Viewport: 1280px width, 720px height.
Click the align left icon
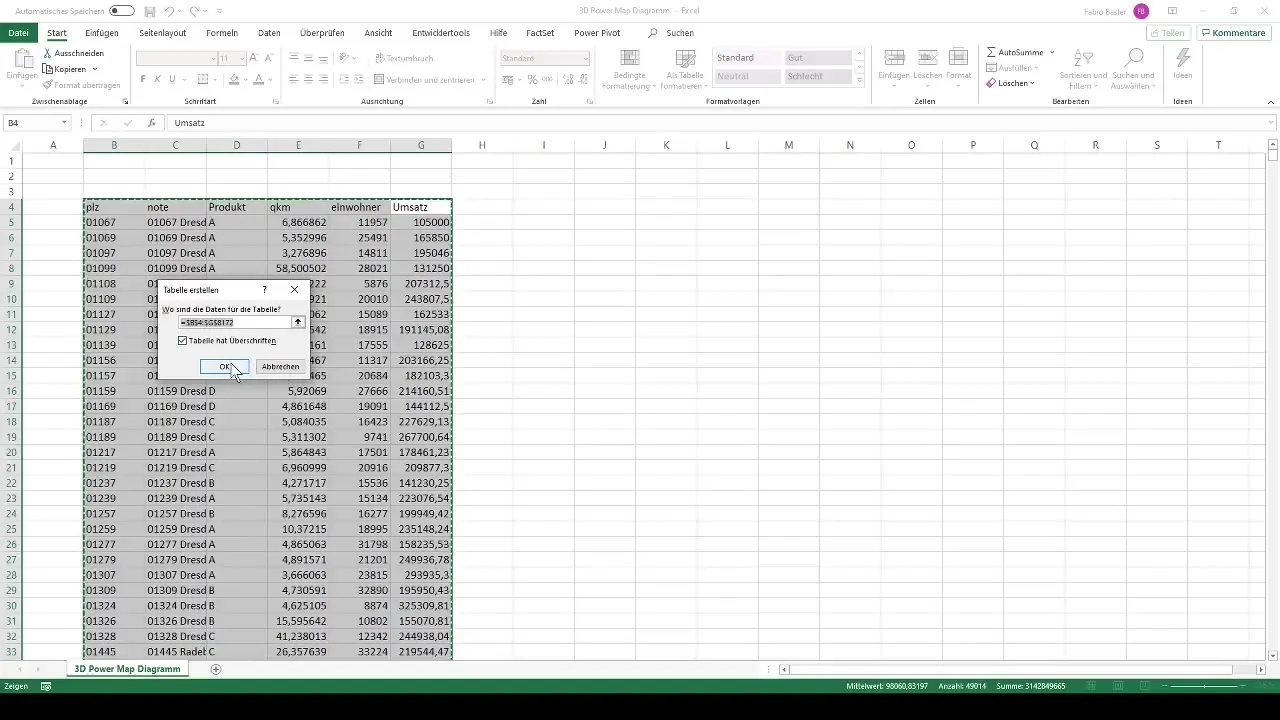click(x=294, y=79)
